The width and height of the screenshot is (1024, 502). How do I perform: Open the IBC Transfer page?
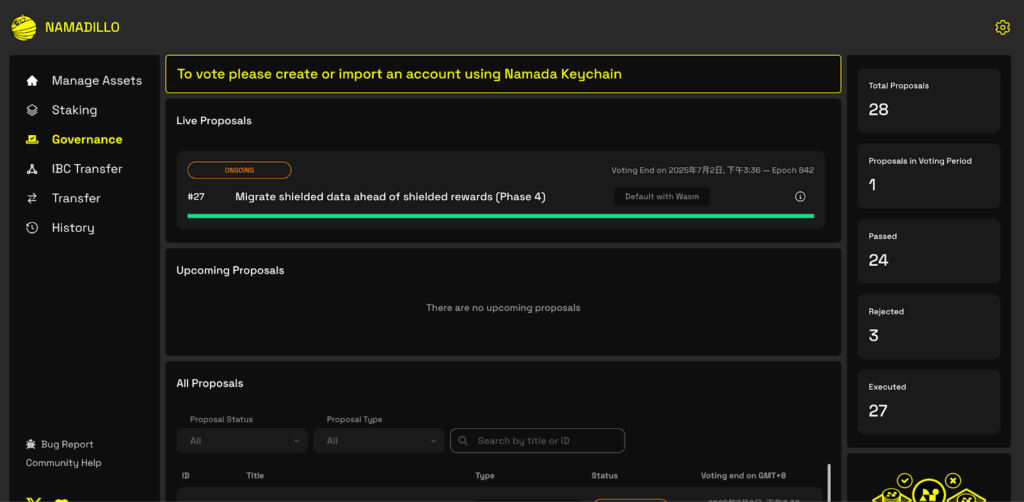click(85, 169)
